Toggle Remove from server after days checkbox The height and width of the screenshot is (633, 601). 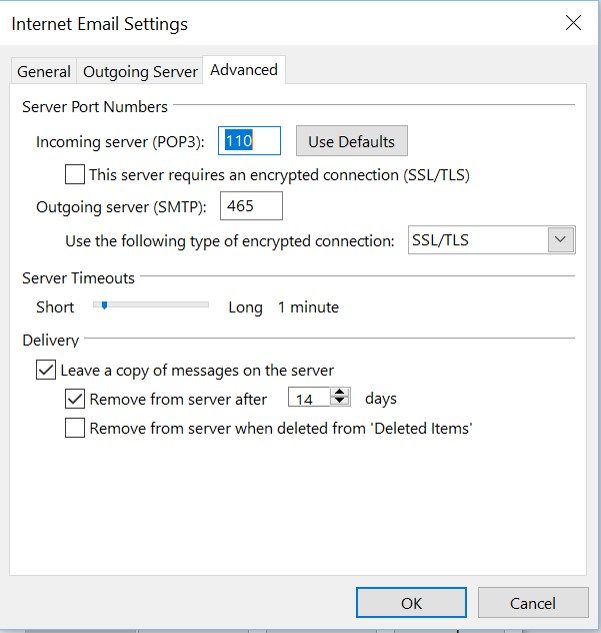[75, 399]
